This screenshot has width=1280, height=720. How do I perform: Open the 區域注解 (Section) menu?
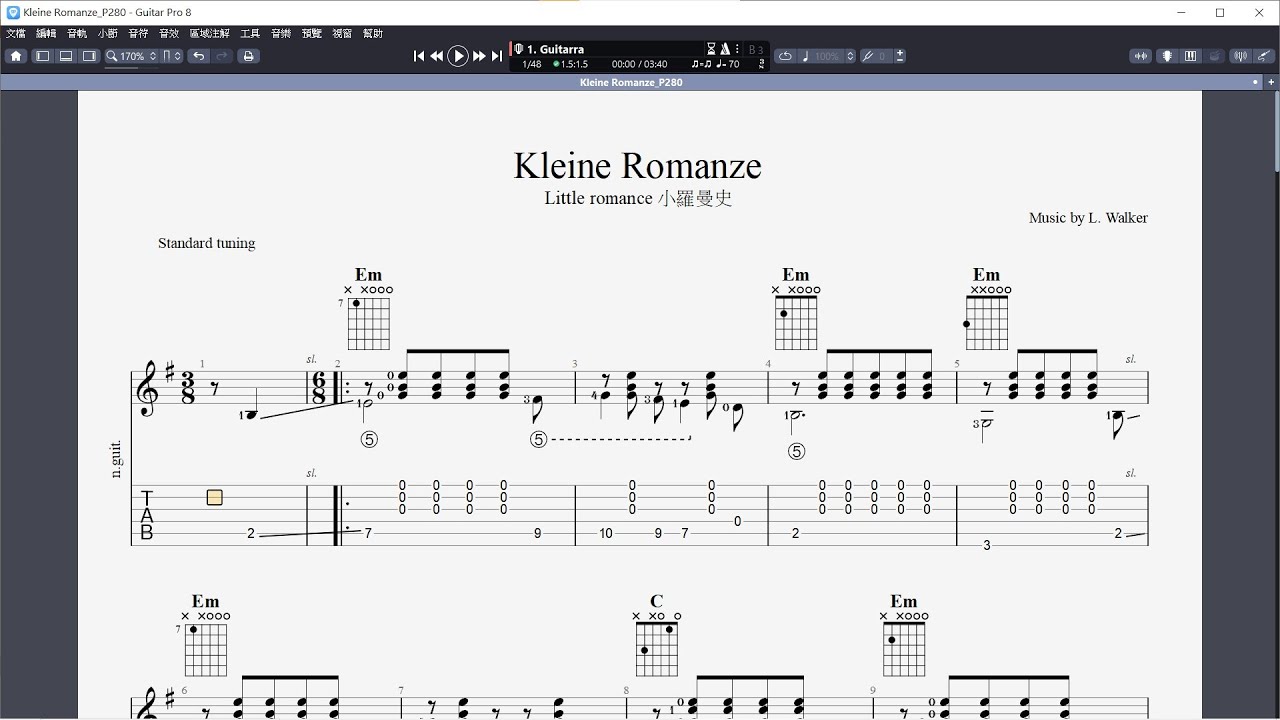210,33
